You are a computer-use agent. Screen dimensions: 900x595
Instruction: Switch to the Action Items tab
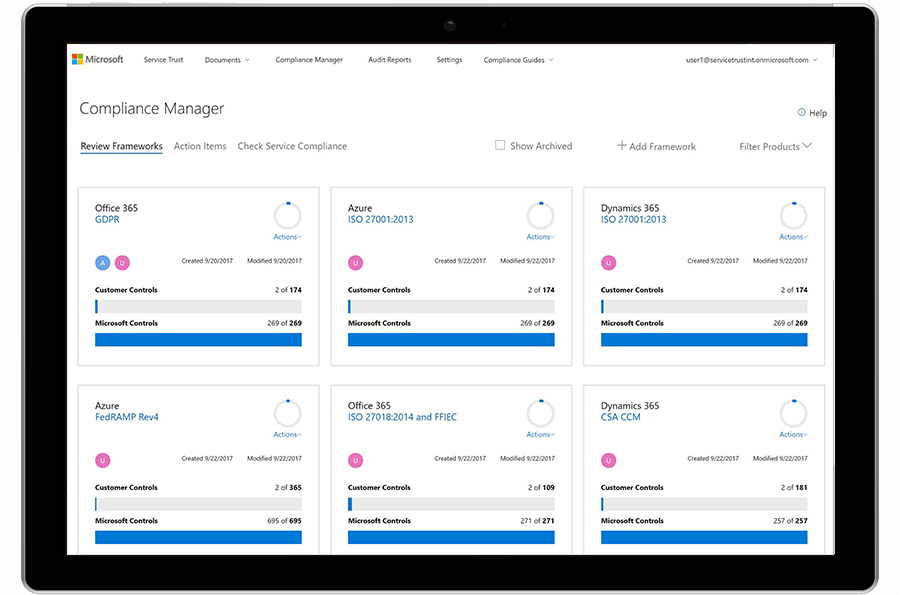point(200,146)
